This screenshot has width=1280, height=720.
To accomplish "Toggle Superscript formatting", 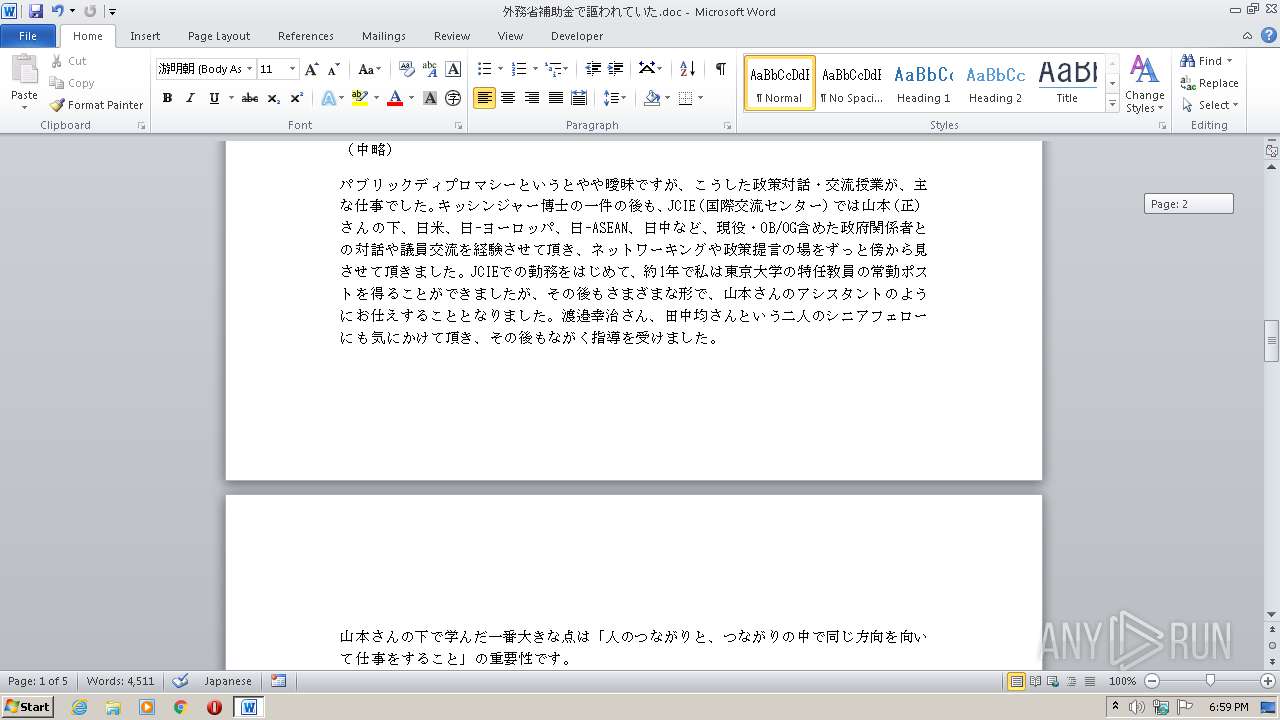I will [x=297, y=98].
